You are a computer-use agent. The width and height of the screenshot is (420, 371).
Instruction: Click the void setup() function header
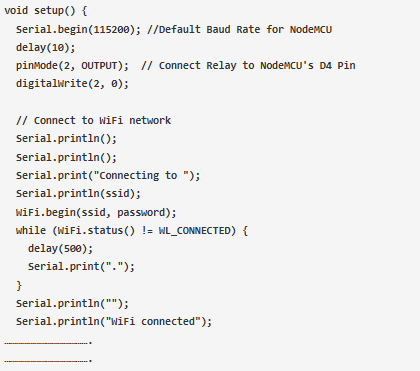[x=46, y=11]
